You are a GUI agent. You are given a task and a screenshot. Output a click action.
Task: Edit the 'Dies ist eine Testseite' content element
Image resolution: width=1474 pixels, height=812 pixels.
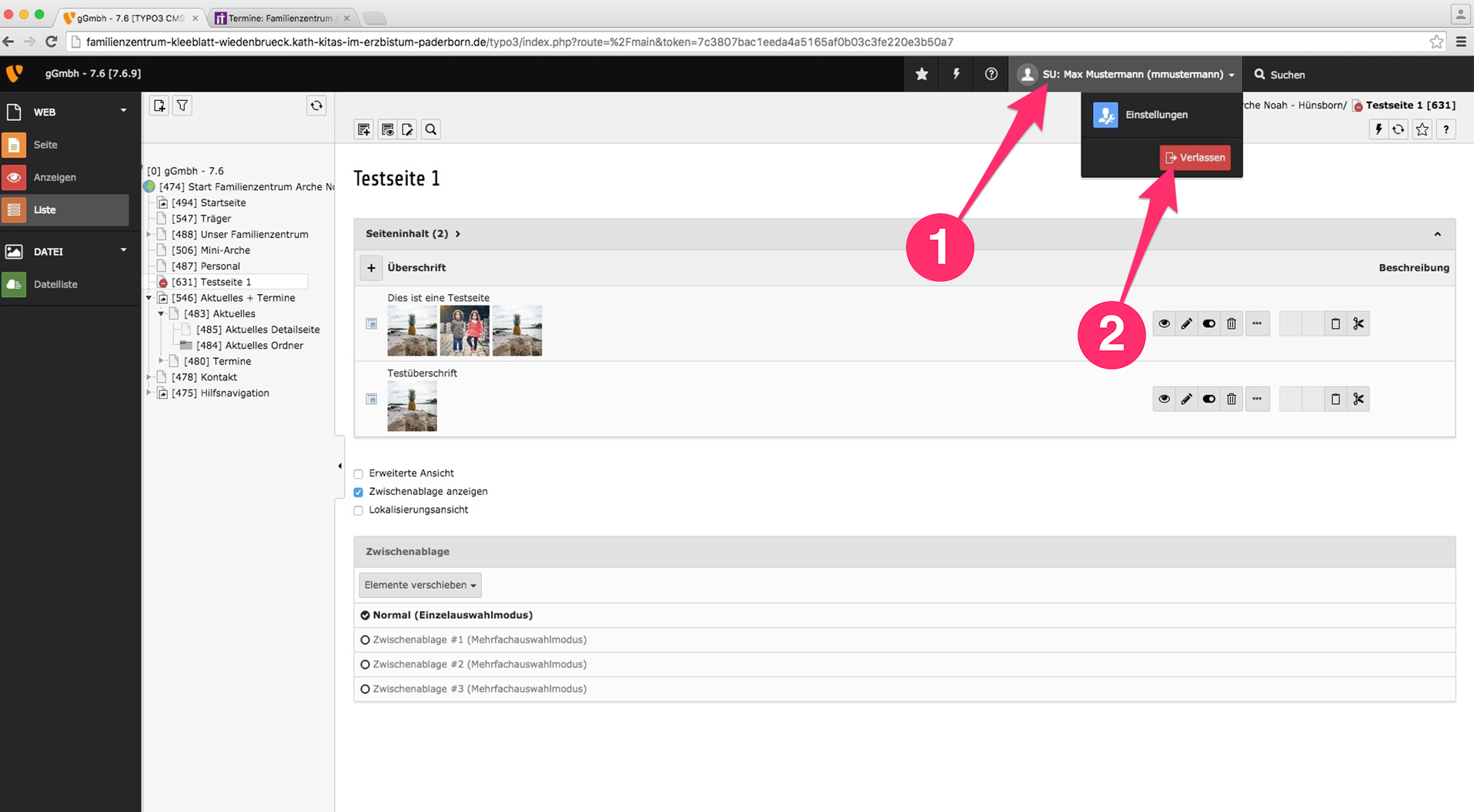point(1186,324)
